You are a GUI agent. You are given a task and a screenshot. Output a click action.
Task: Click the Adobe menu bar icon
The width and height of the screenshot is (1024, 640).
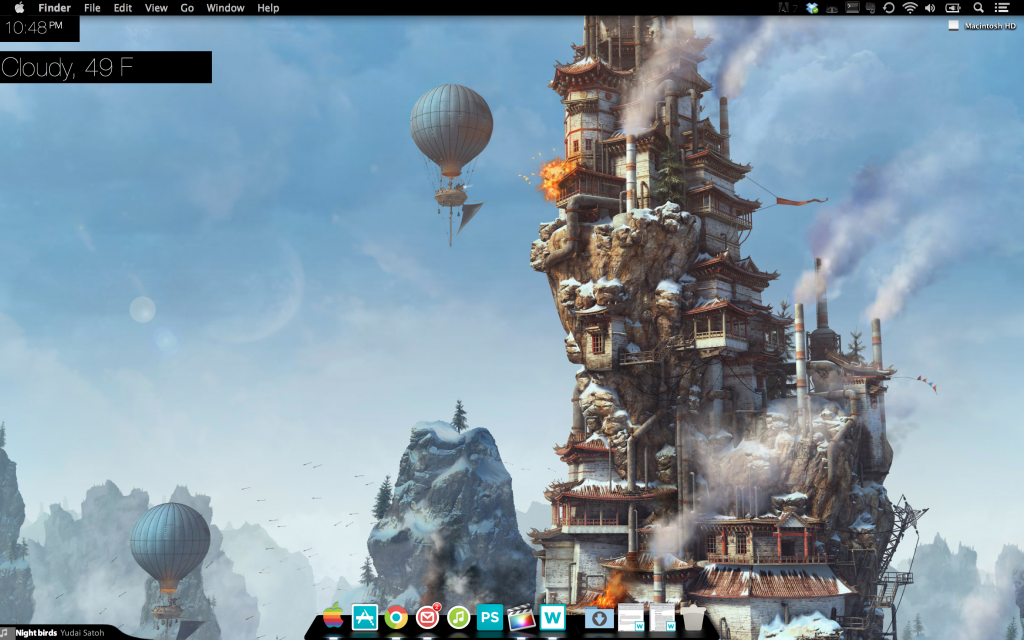(x=788, y=8)
